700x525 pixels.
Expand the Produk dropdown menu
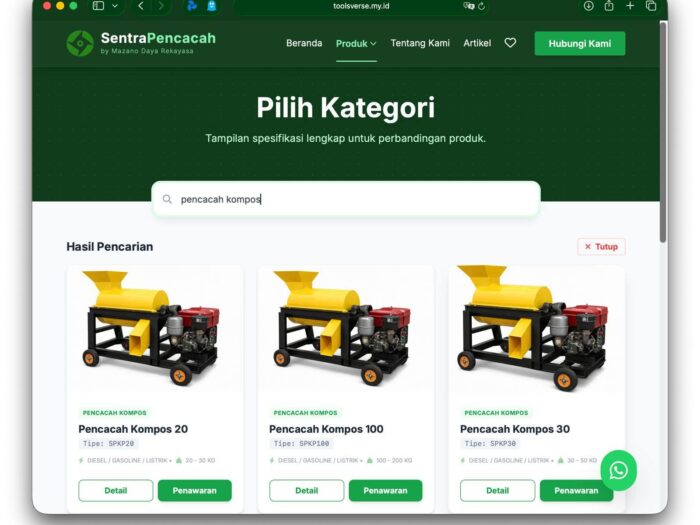[x=356, y=43]
